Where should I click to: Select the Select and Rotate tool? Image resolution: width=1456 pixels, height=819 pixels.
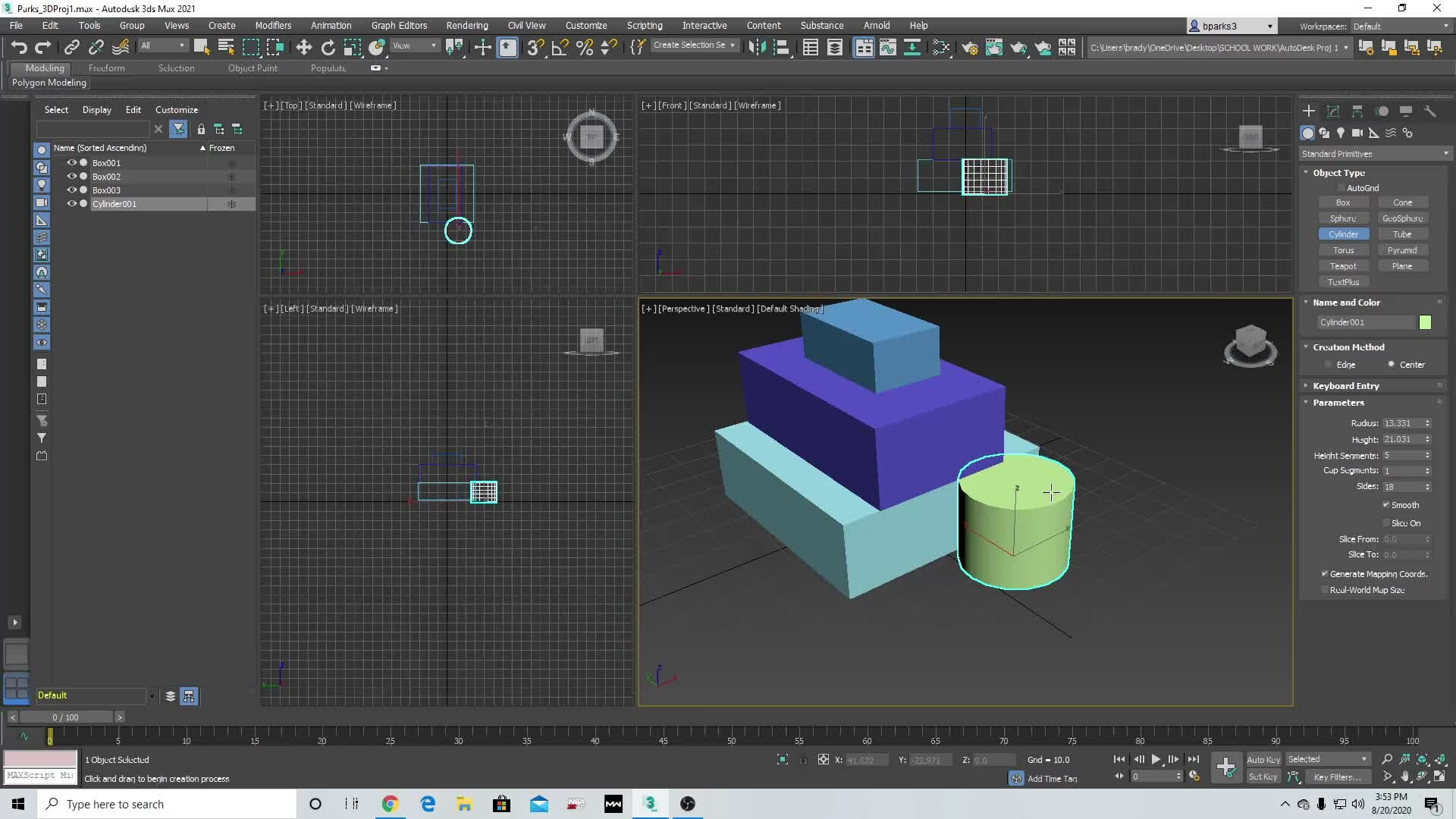(x=328, y=47)
